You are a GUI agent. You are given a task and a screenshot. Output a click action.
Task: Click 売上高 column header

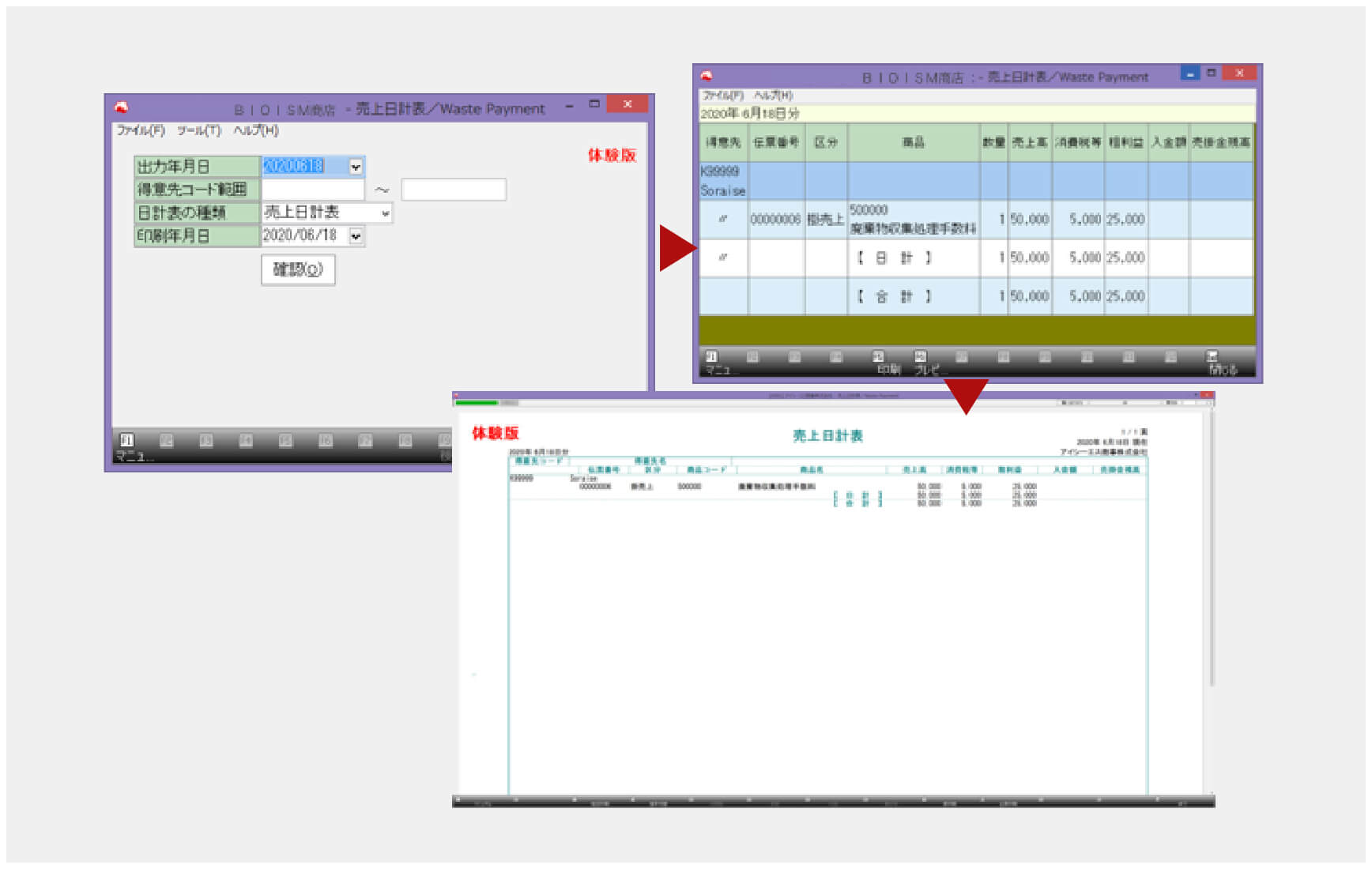[x=1030, y=142]
